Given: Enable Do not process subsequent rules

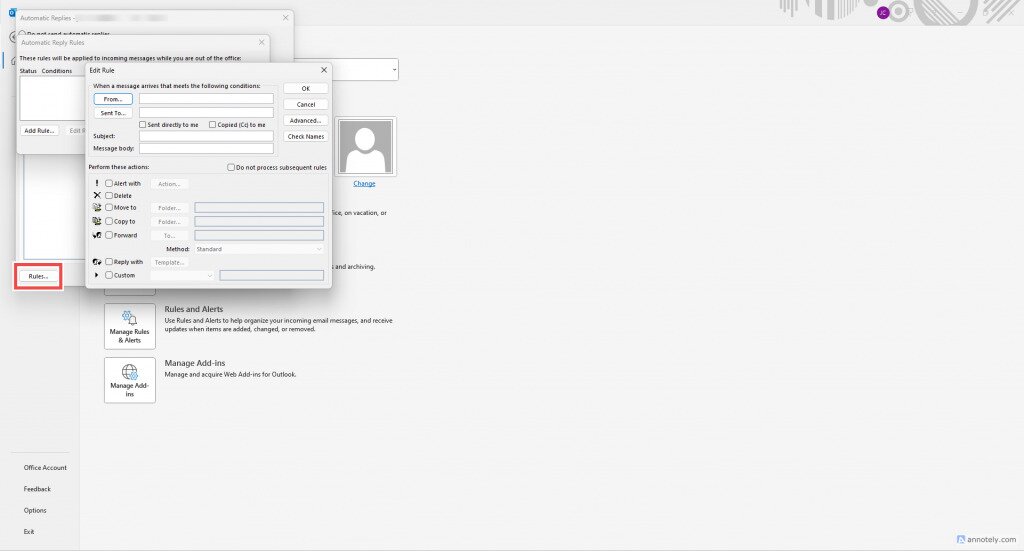Looking at the screenshot, I should point(231,167).
